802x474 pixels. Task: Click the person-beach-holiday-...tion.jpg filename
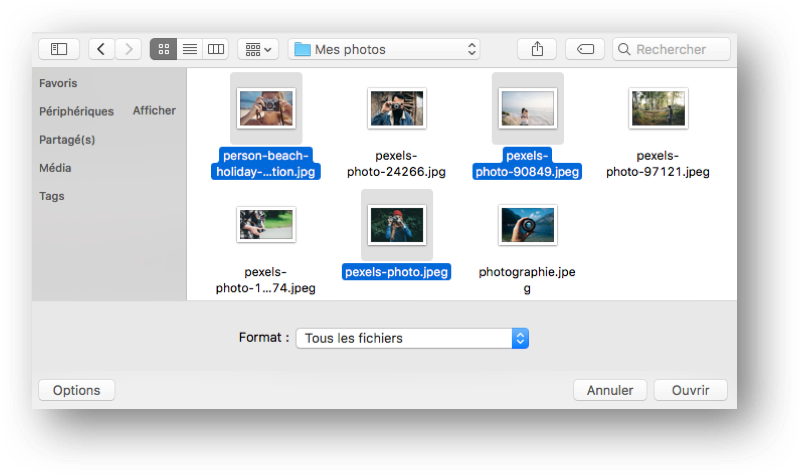tap(266, 164)
